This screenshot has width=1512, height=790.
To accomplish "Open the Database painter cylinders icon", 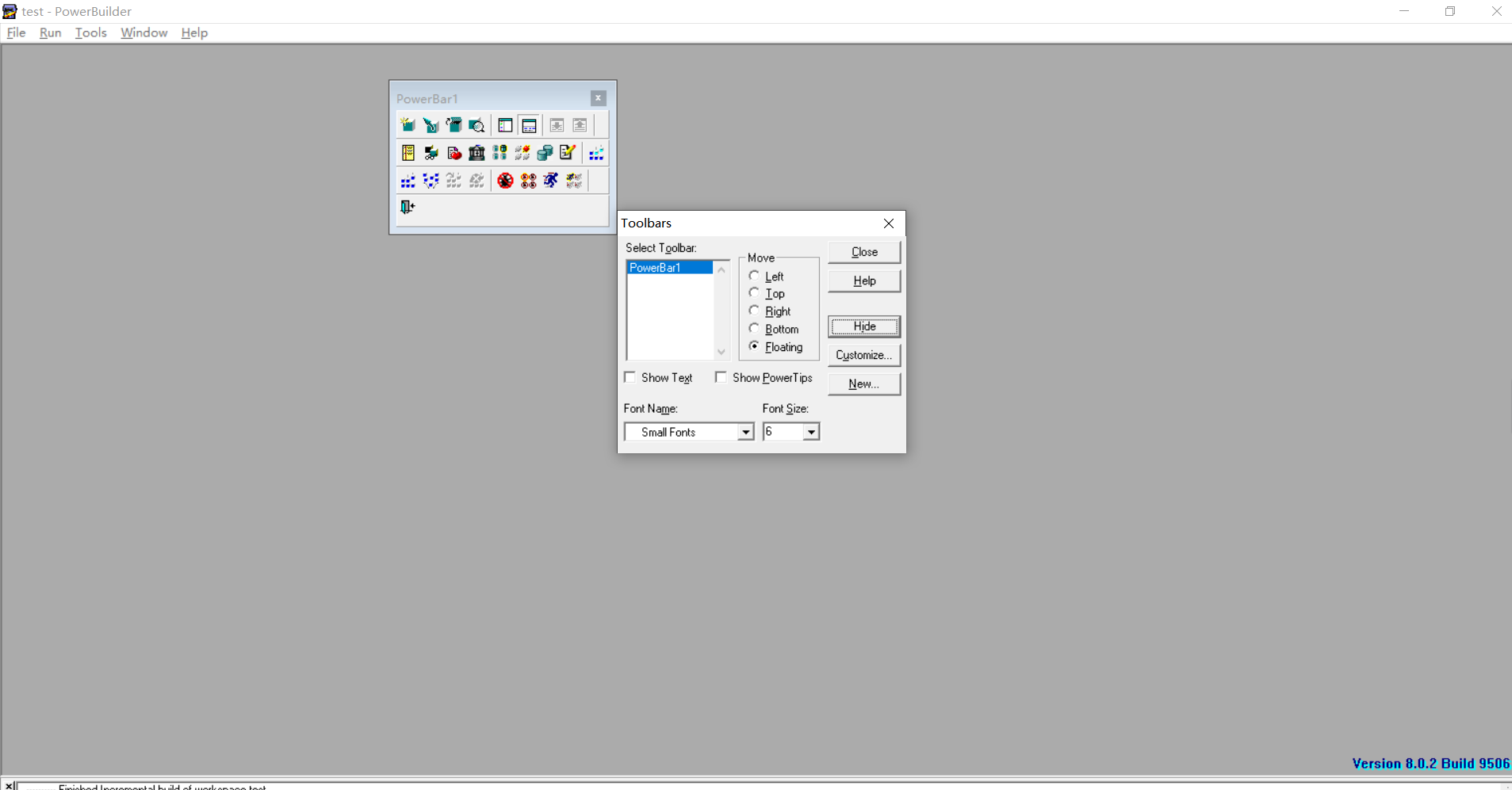I will 545,153.
